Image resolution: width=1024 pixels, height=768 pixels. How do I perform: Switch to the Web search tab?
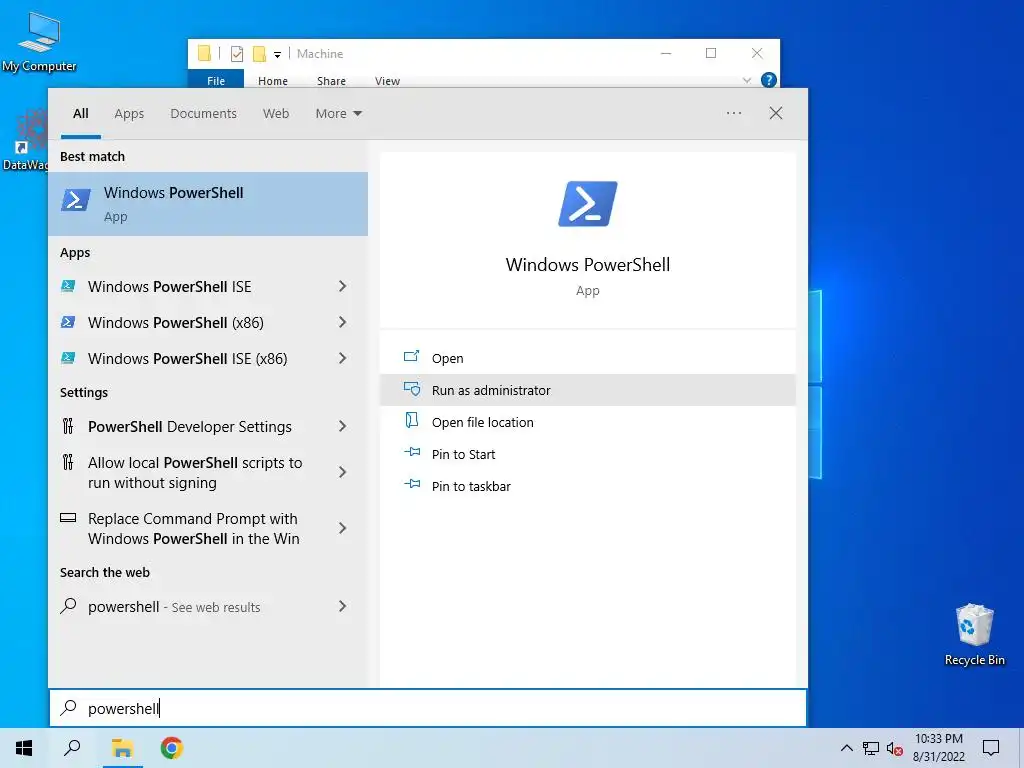coord(276,114)
